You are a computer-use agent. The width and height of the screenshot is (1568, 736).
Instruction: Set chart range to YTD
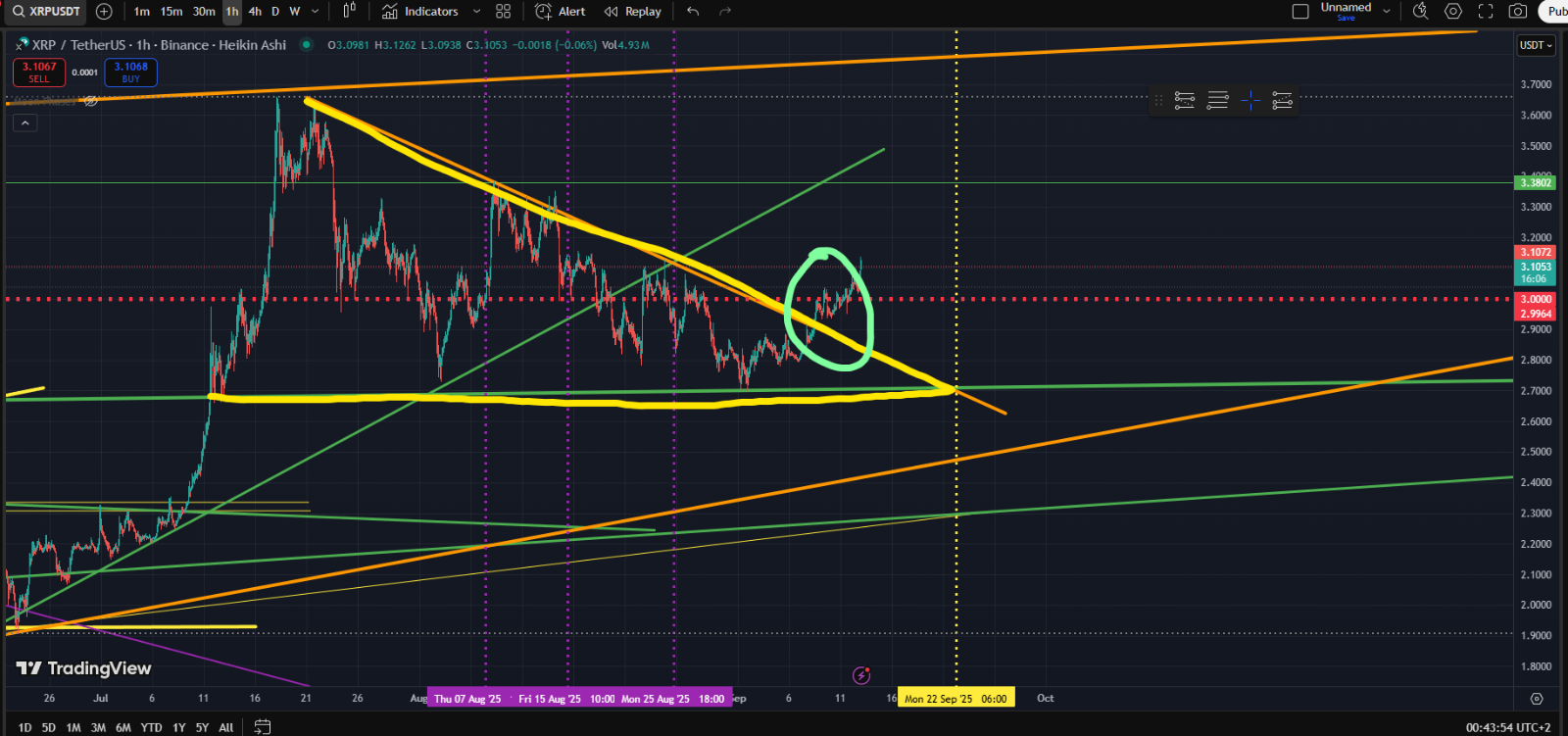[x=151, y=727]
